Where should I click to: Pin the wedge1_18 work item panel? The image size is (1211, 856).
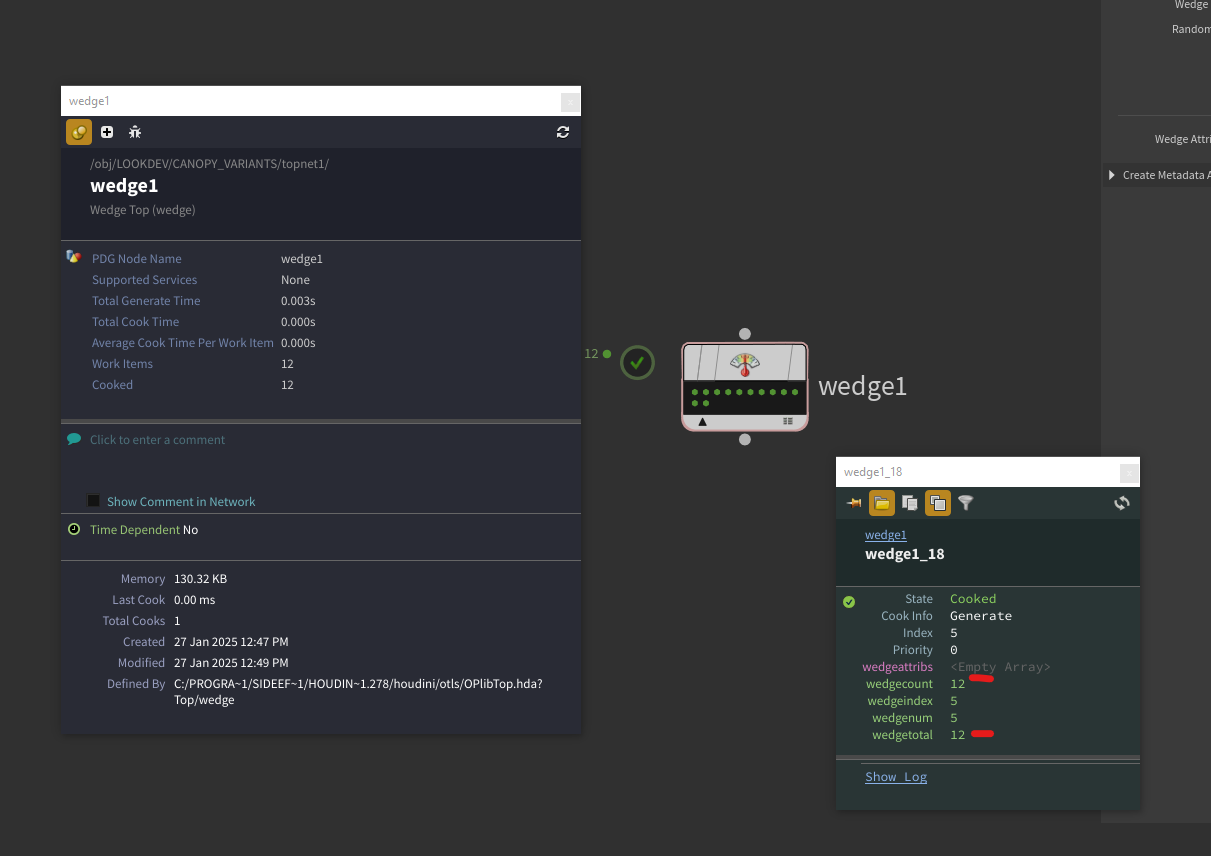[x=854, y=503]
